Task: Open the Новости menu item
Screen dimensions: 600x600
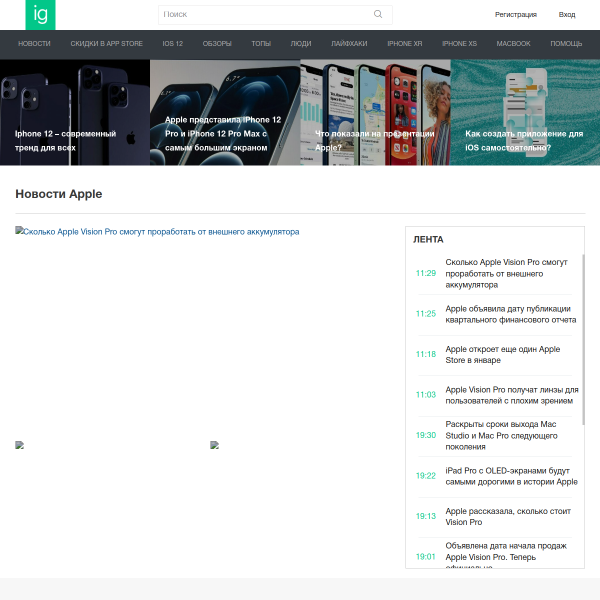Action: point(34,44)
